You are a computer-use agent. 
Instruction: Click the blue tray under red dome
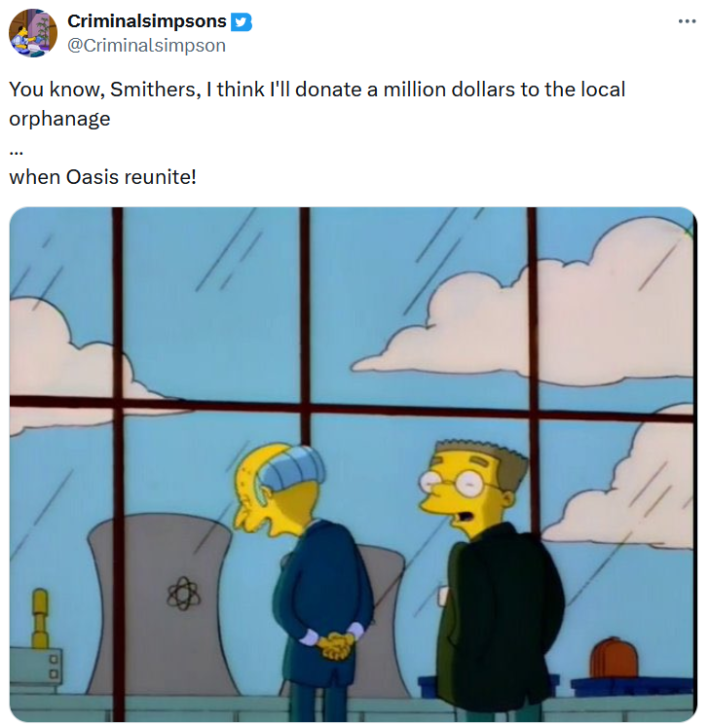tap(630, 688)
